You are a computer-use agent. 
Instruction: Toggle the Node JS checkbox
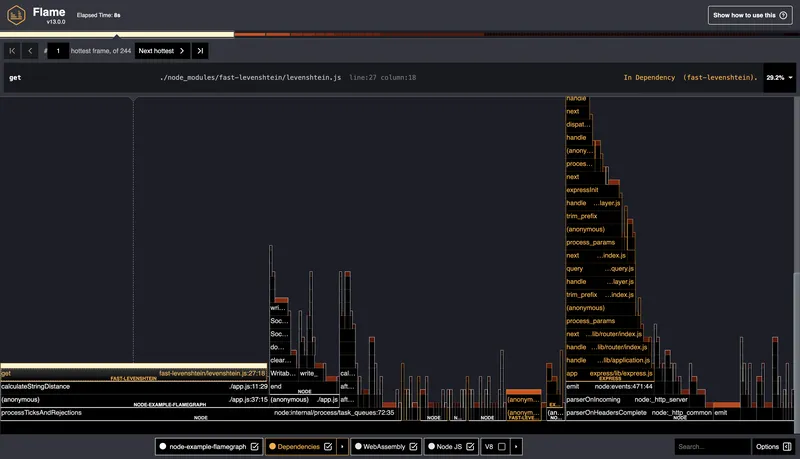pyautogui.click(x=469, y=446)
